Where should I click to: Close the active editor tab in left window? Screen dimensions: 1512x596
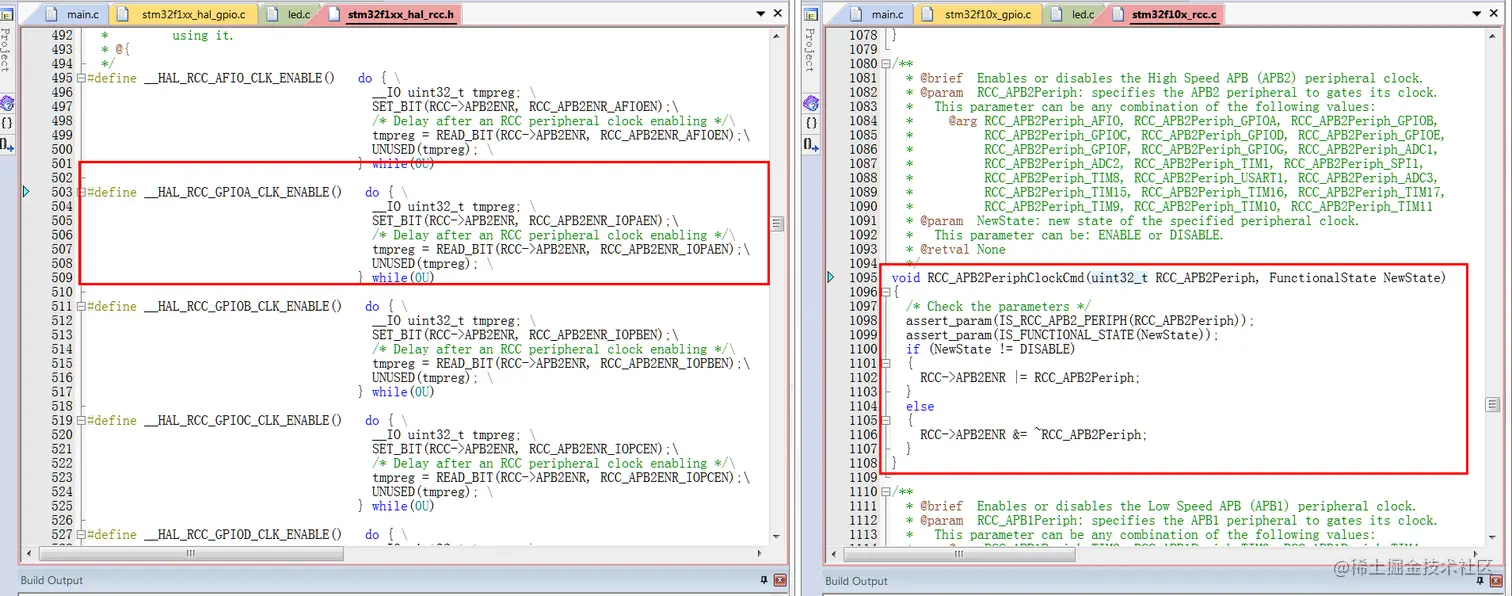(778, 14)
